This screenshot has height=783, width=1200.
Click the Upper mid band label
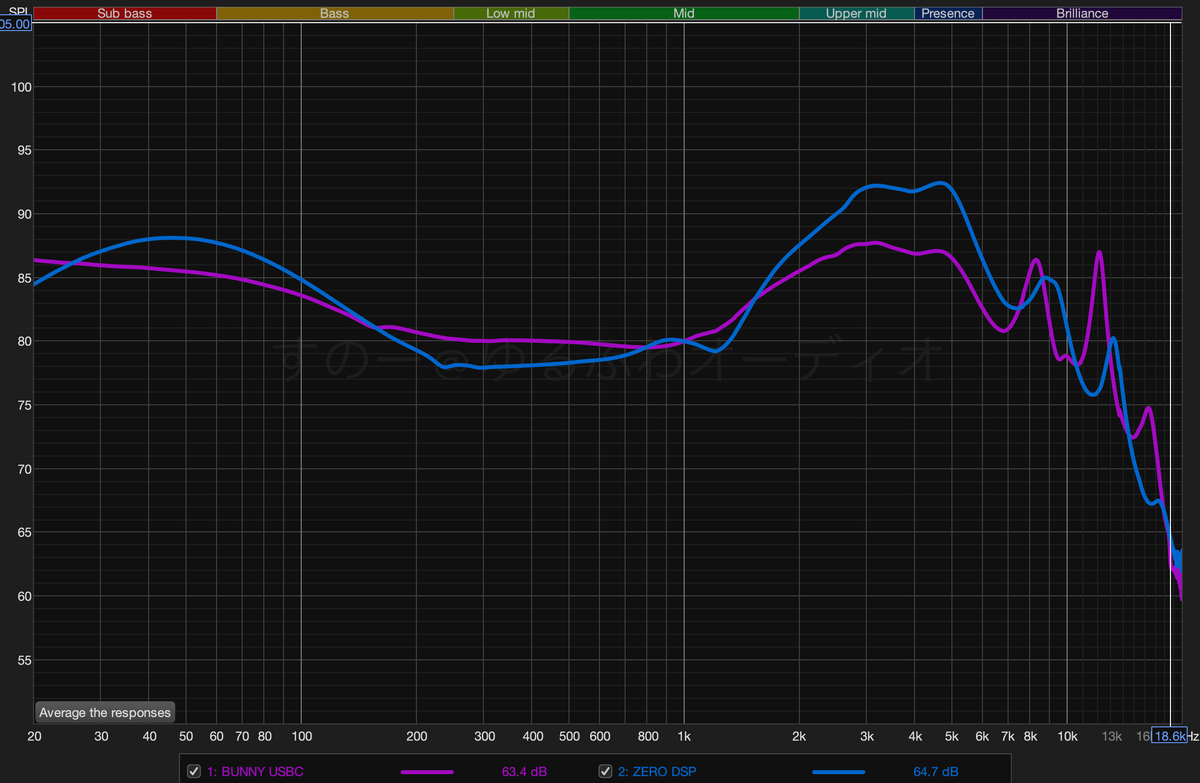pos(857,14)
